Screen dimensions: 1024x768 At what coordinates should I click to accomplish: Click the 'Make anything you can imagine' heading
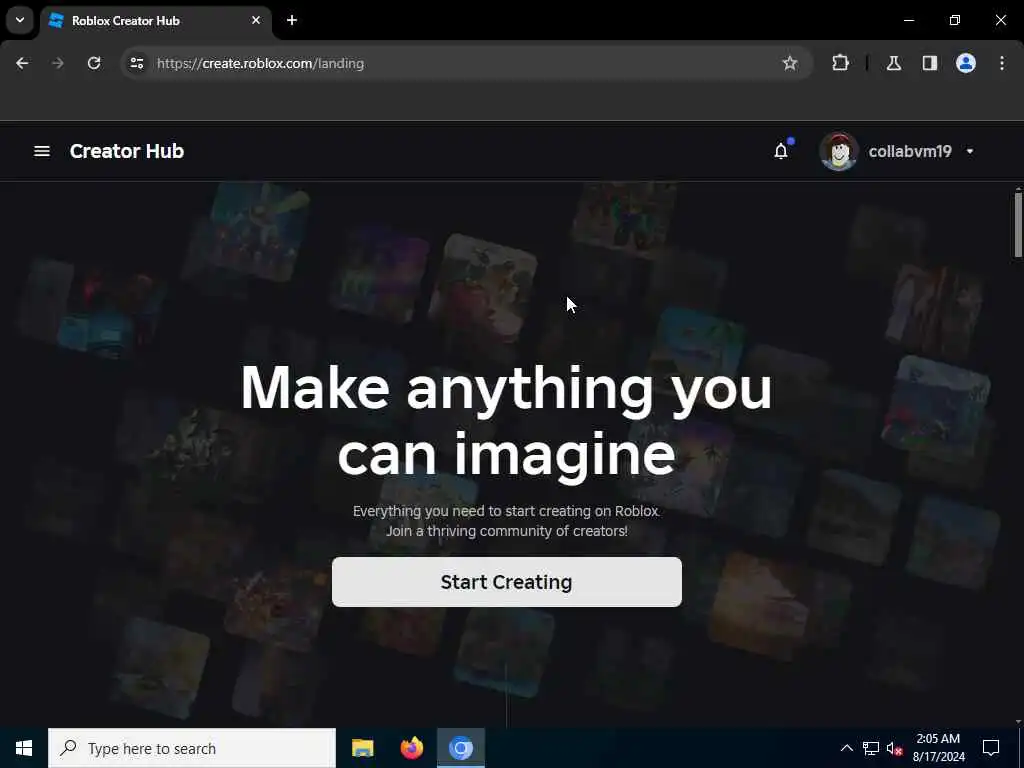click(506, 421)
